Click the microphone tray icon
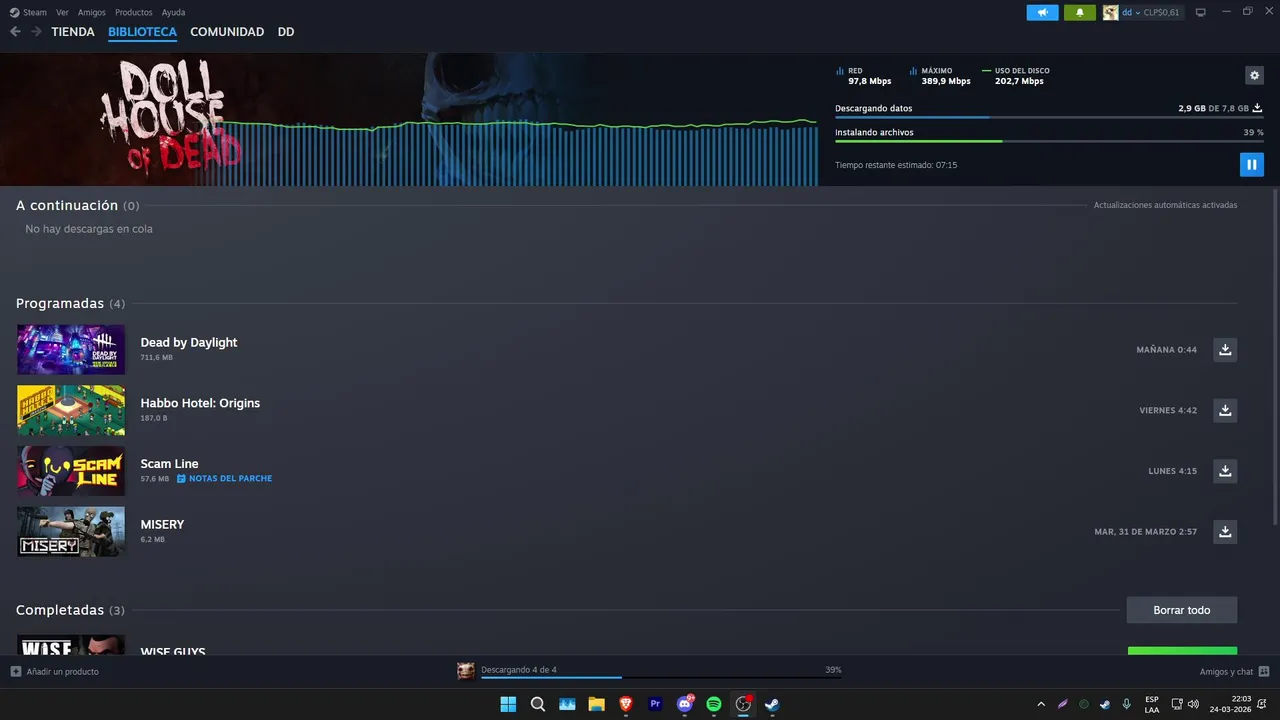 1126,704
